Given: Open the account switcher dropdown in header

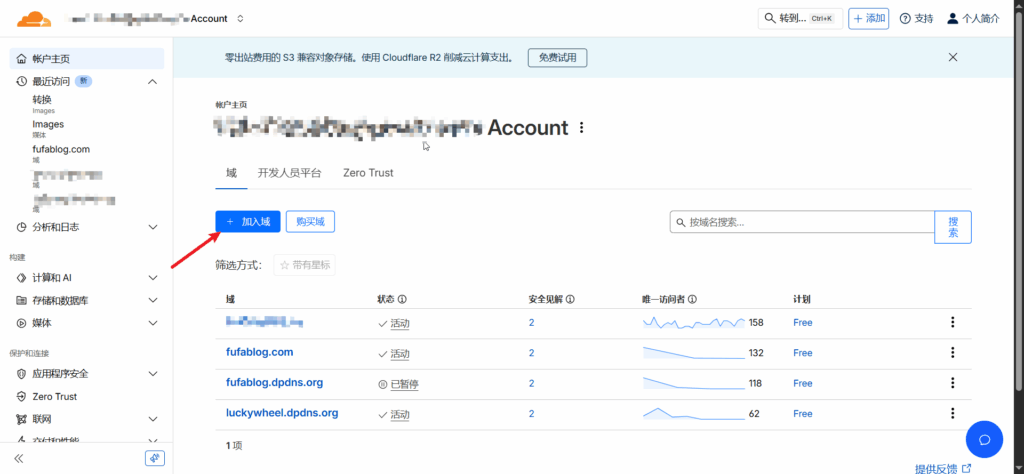Looking at the screenshot, I should coord(240,19).
